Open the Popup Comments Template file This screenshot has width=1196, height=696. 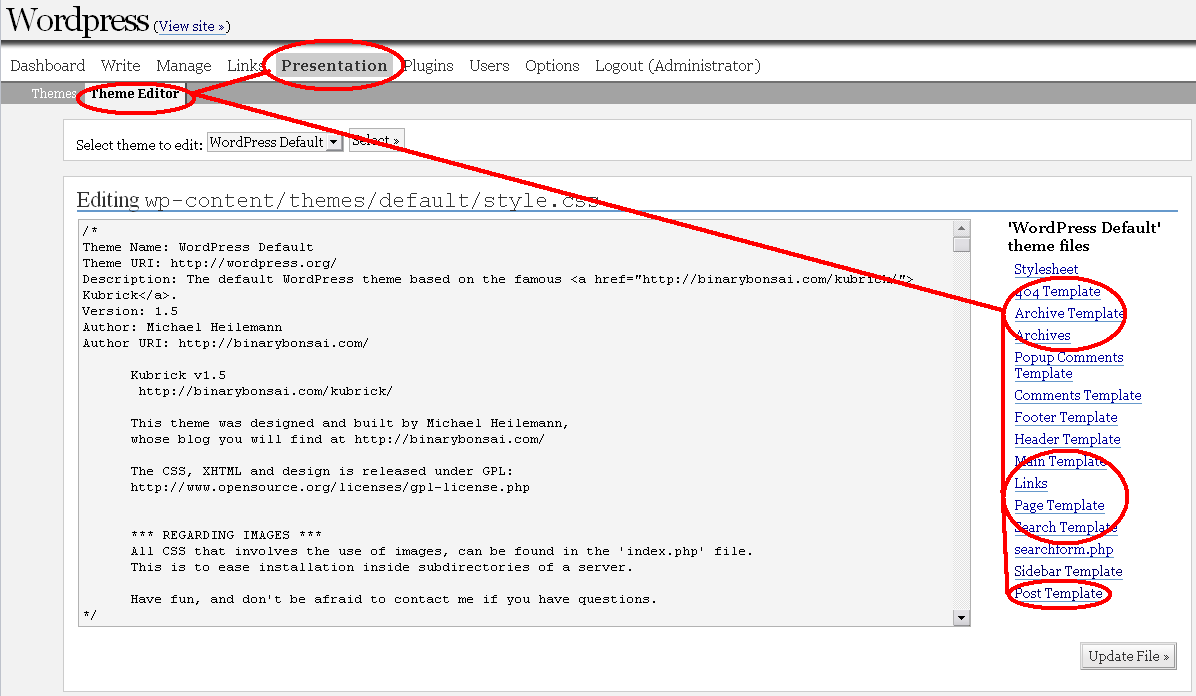[1069, 366]
